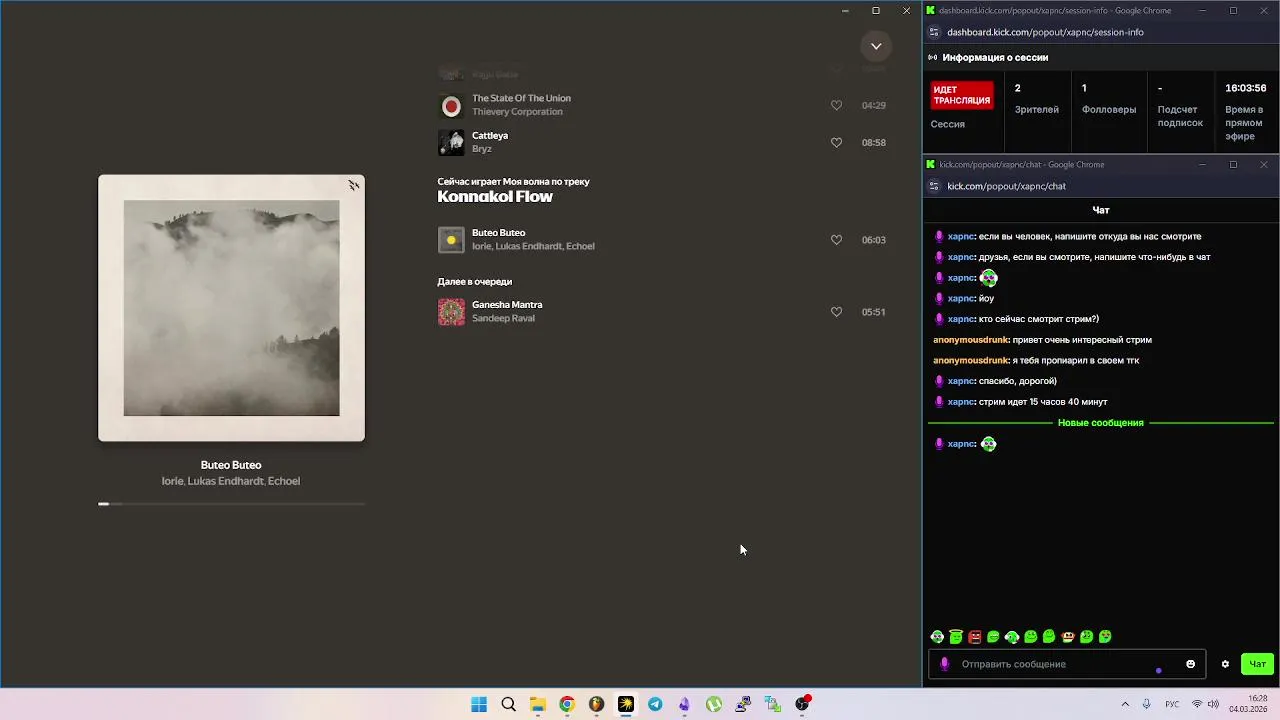Click site info icon in kick.com chat window

pyautogui.click(x=934, y=186)
